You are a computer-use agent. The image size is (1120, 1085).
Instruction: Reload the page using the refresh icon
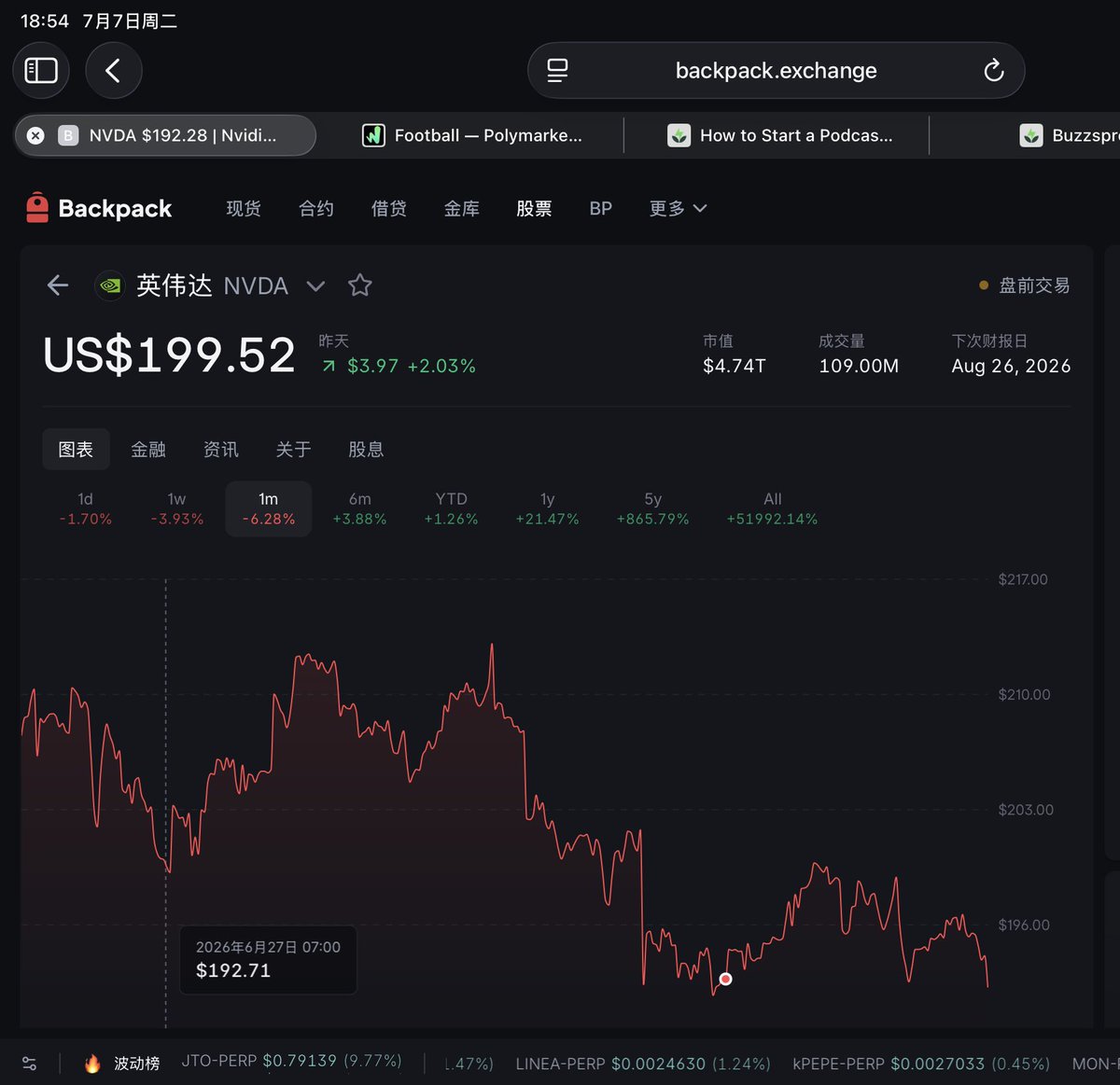click(x=993, y=70)
